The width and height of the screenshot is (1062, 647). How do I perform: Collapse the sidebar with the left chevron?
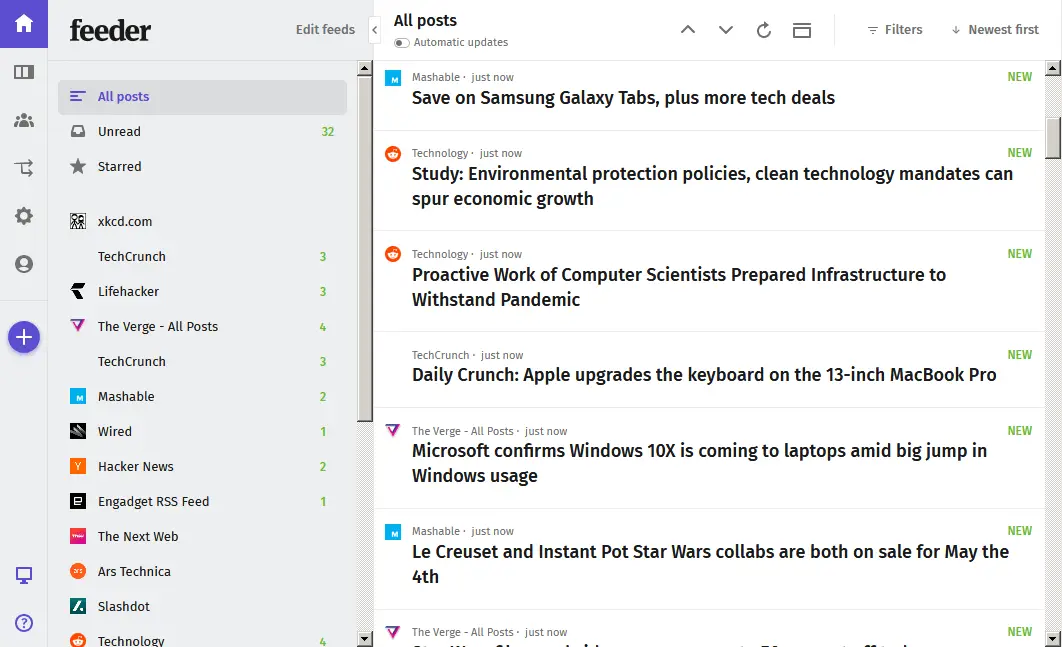[x=375, y=30]
